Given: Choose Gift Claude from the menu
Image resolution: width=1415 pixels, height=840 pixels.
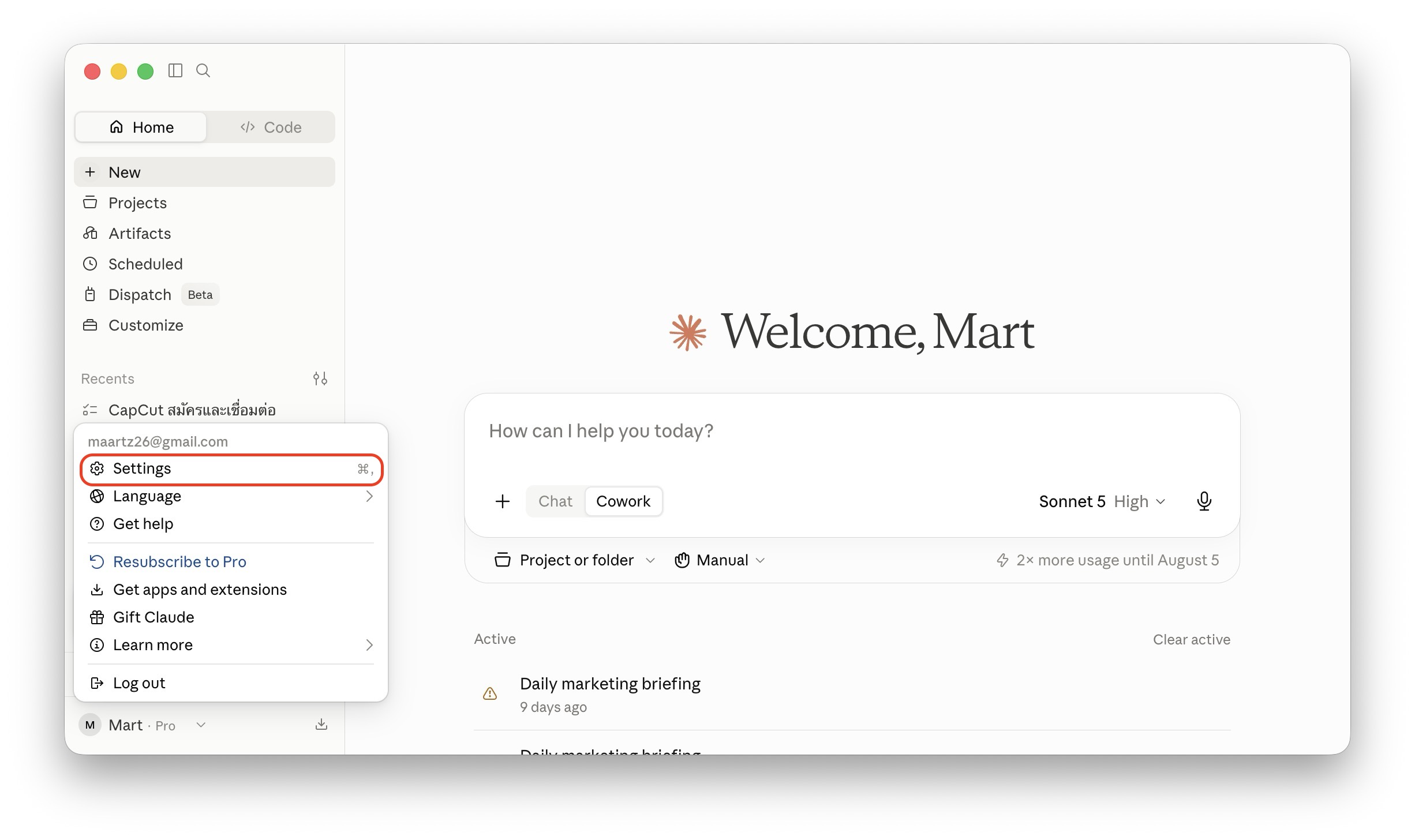Looking at the screenshot, I should point(231,617).
